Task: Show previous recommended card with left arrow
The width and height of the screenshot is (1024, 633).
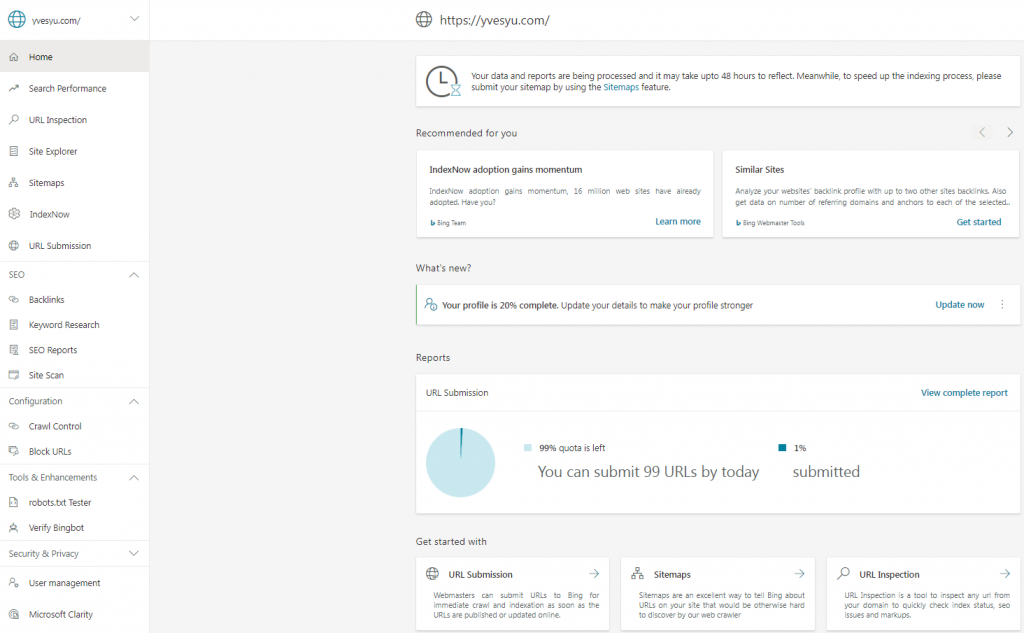Action: (x=982, y=133)
